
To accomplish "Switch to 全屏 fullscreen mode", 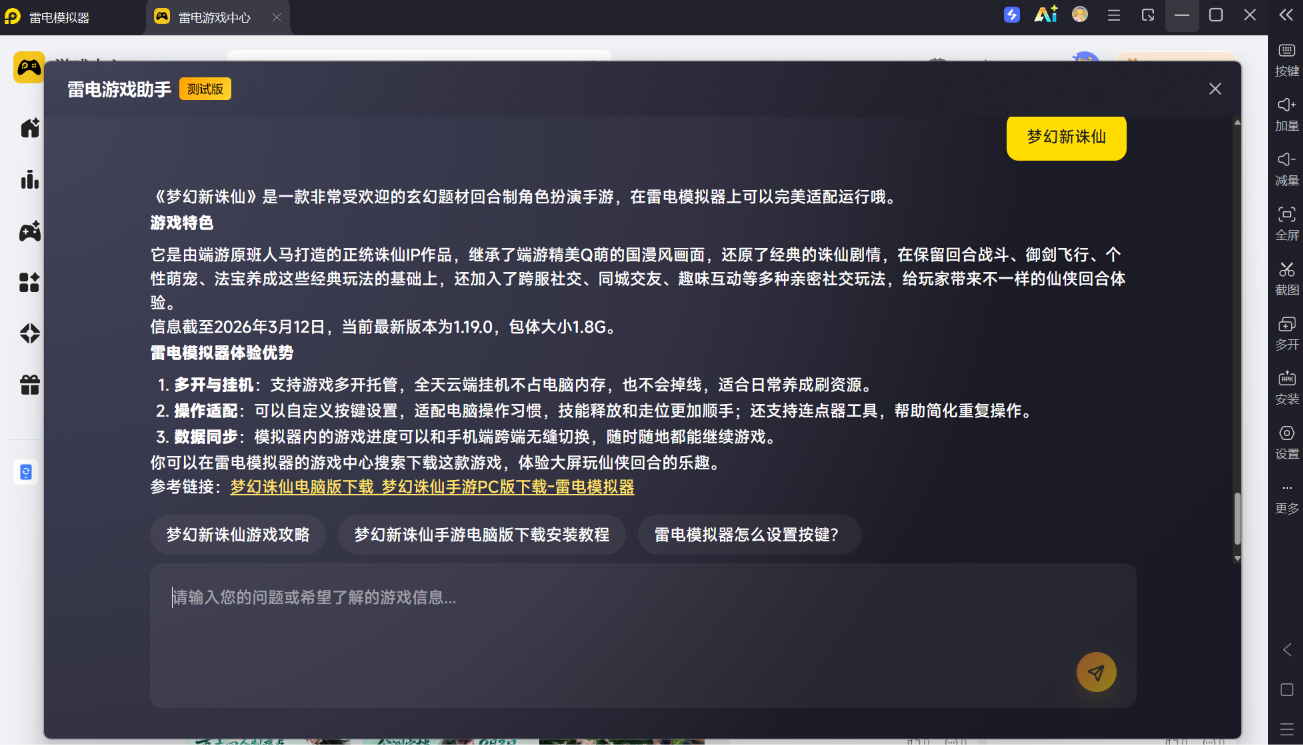I will coord(1287,223).
